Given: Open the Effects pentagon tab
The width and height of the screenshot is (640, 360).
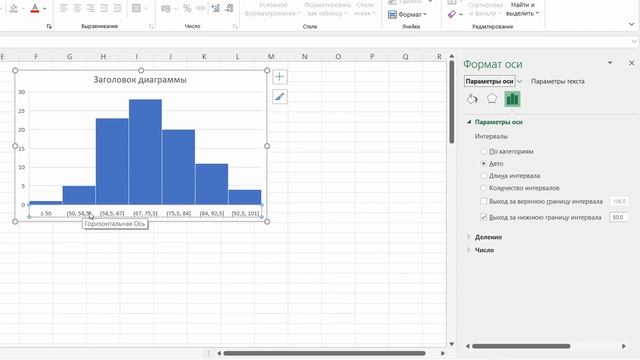Looking at the screenshot, I should (492, 99).
